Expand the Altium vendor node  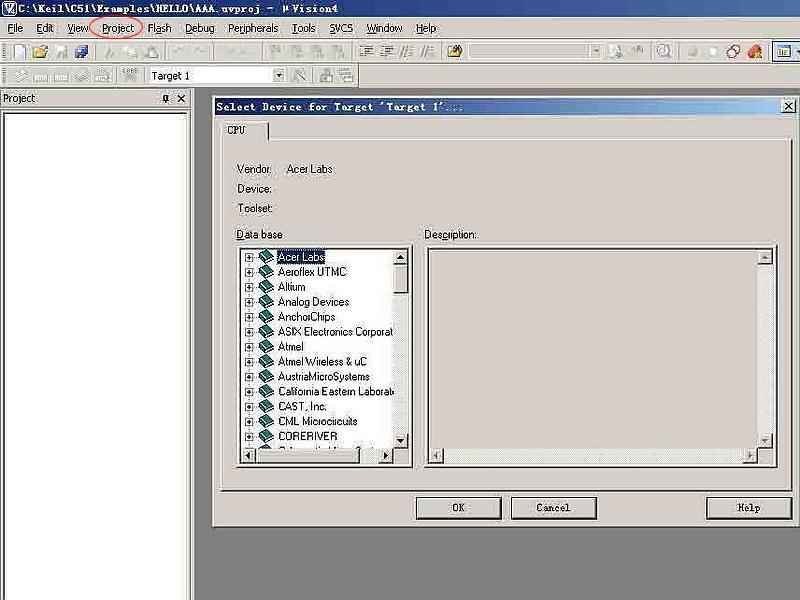pyautogui.click(x=249, y=287)
